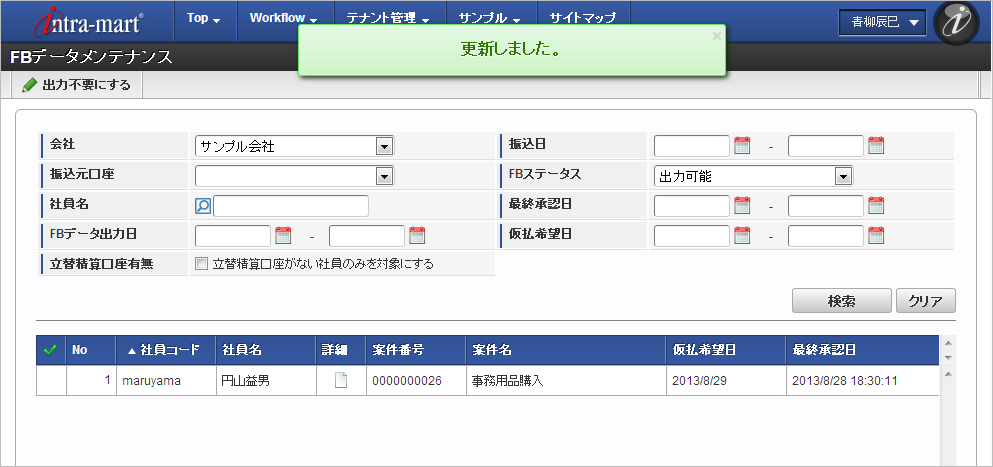Open the サンプル menu
This screenshot has width=993, height=467.
(x=490, y=19)
